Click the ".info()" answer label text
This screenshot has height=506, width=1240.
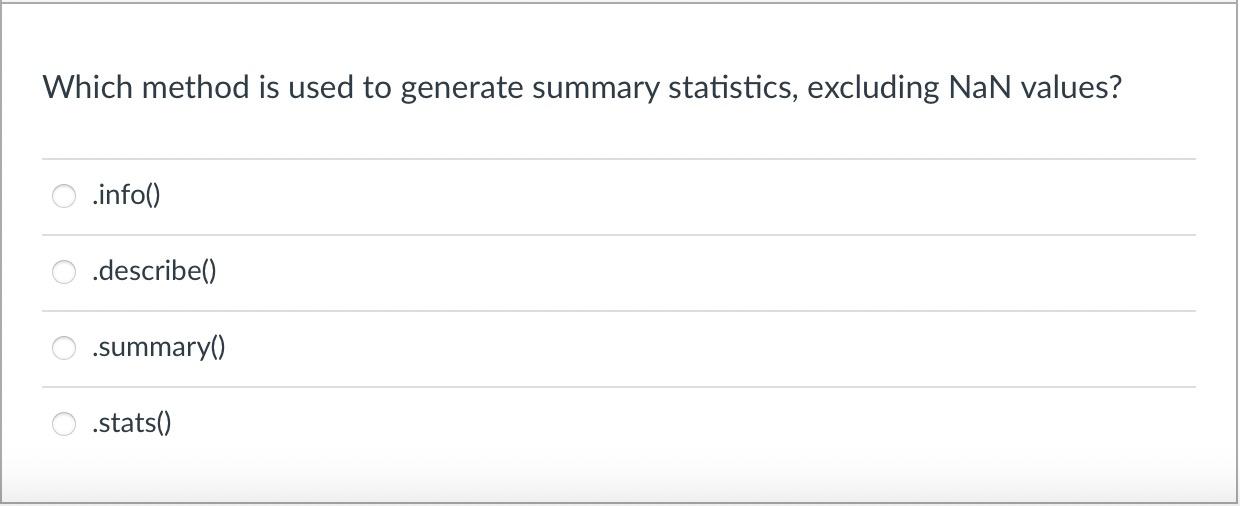pyautogui.click(x=125, y=195)
